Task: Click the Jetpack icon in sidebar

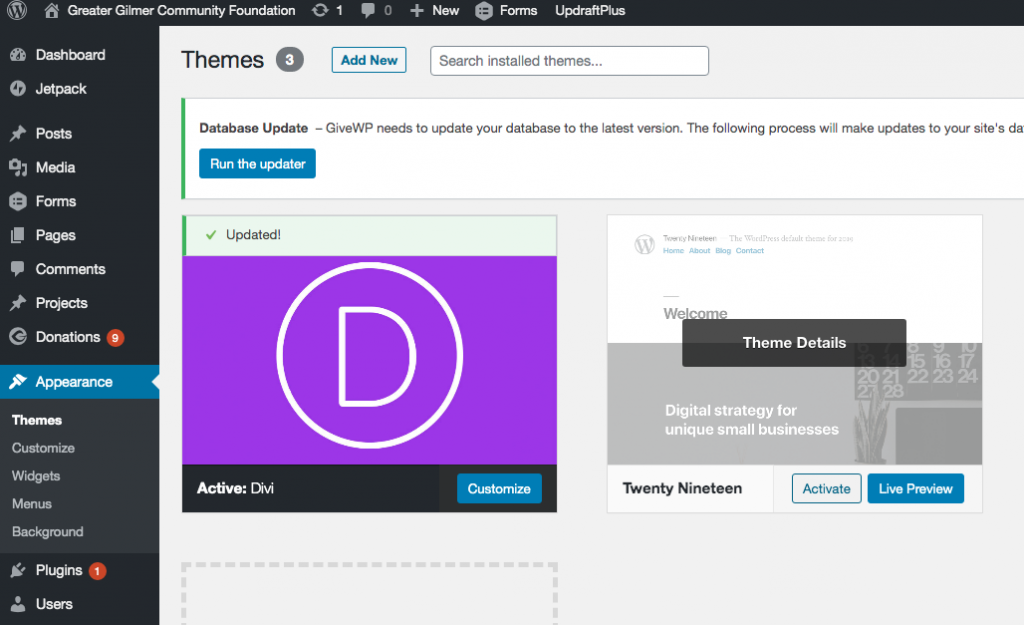Action: (18, 89)
